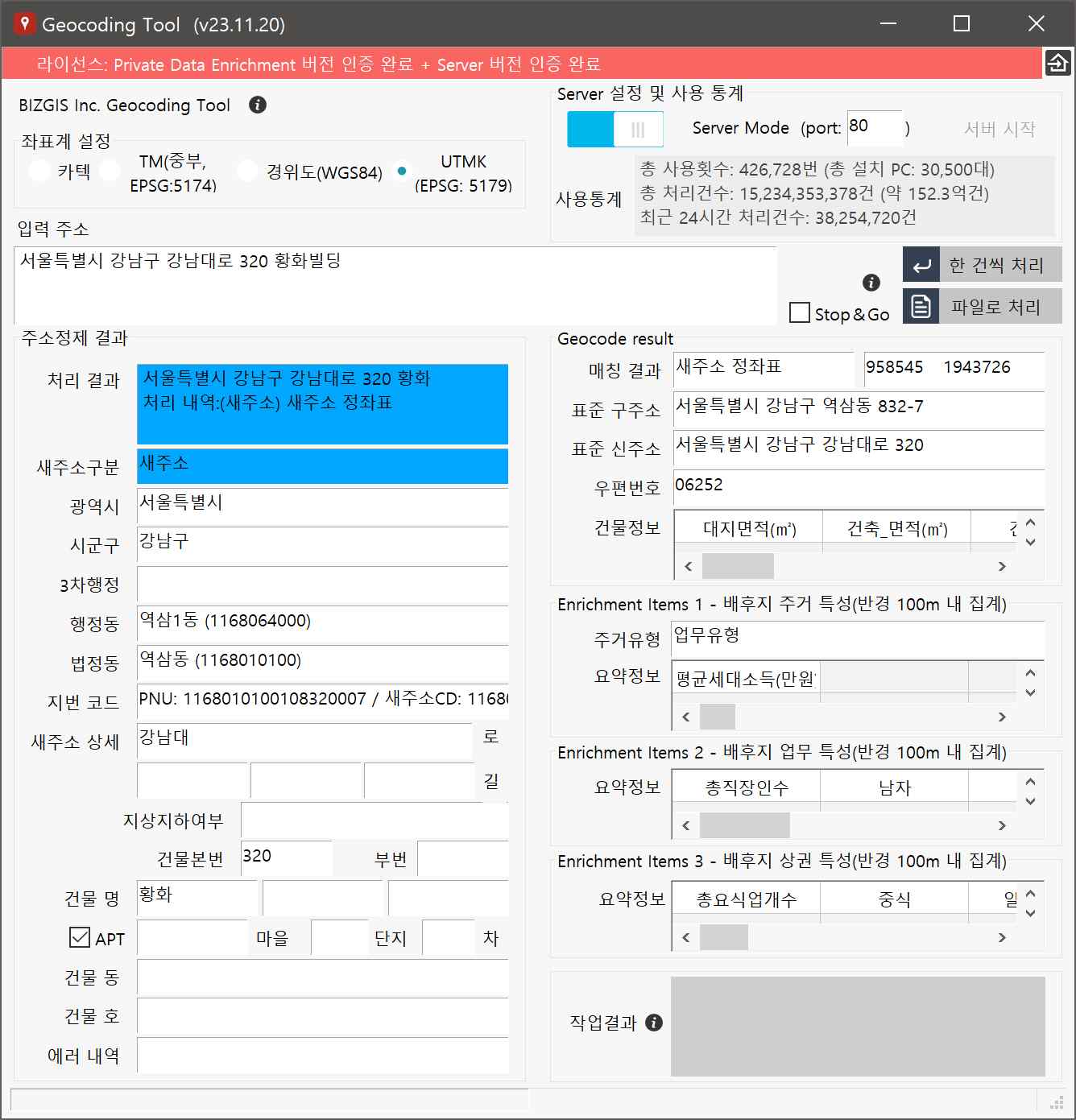Viewport: 1076px width, 1120px height.
Task: Click the 표준 신주소 field with 강남대로 320
Action: [x=859, y=448]
